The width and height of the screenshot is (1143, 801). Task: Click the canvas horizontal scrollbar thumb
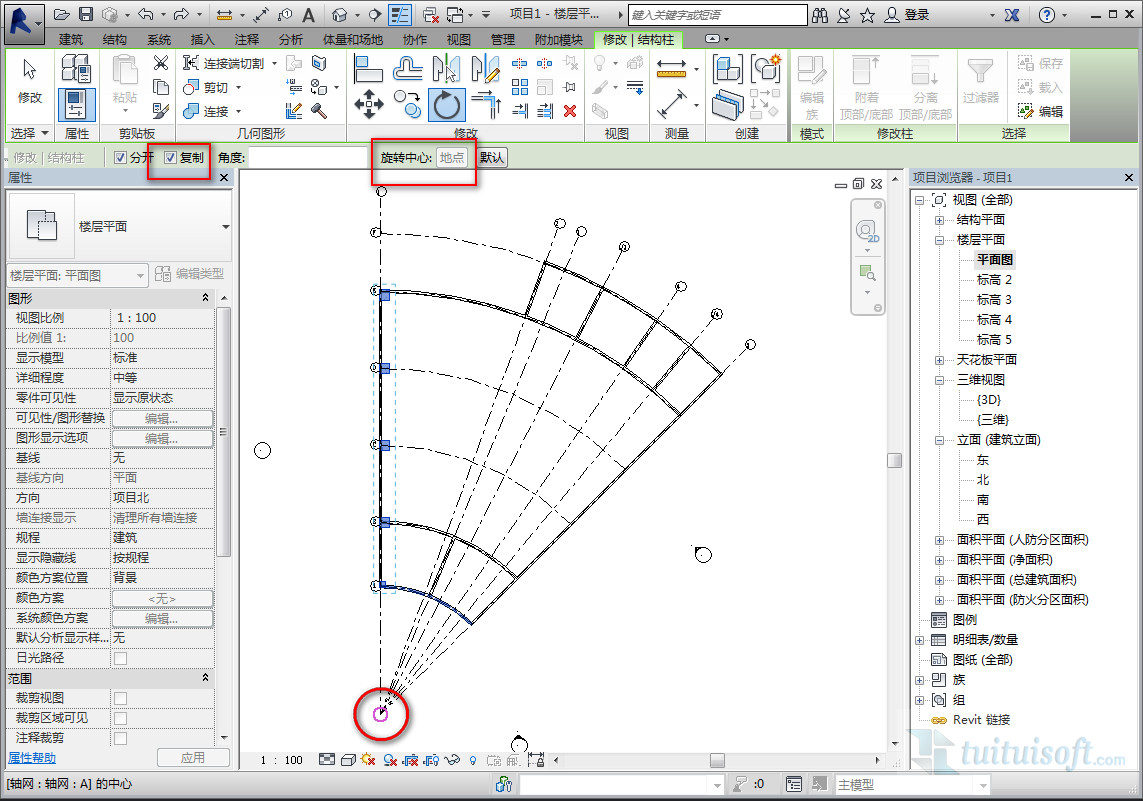(716, 760)
